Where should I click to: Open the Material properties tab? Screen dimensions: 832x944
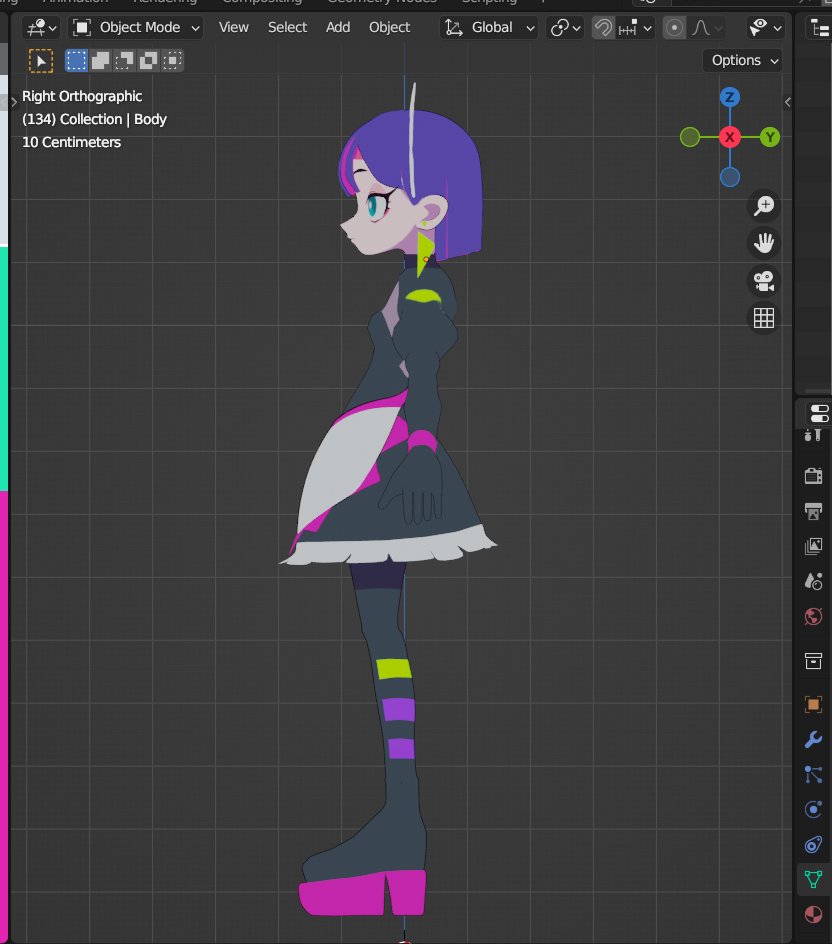(x=813, y=914)
